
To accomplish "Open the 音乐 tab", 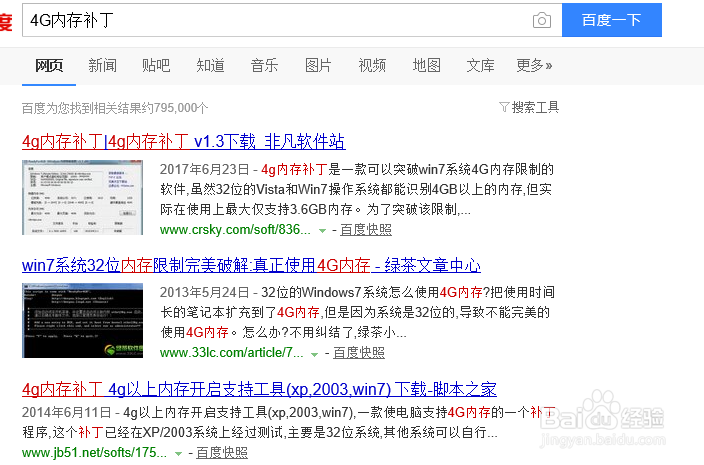I will (x=264, y=66).
